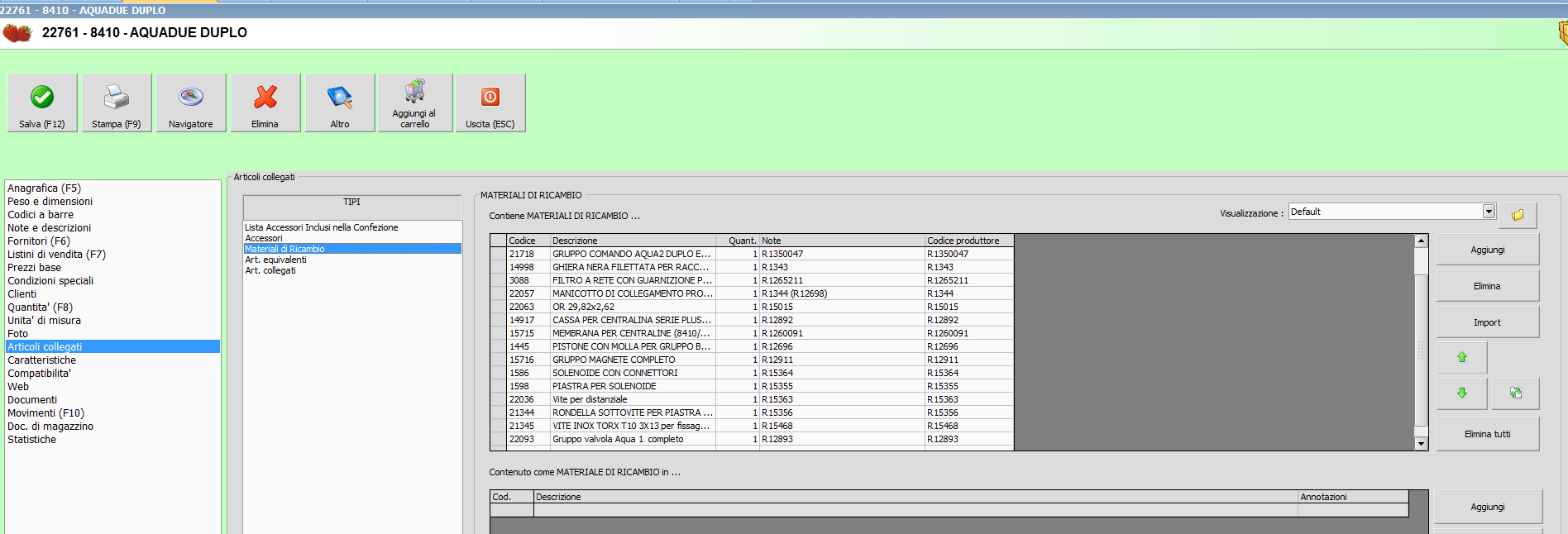Select Clienti in the left menu
Viewport: 1568px width, 534px height.
112,294
